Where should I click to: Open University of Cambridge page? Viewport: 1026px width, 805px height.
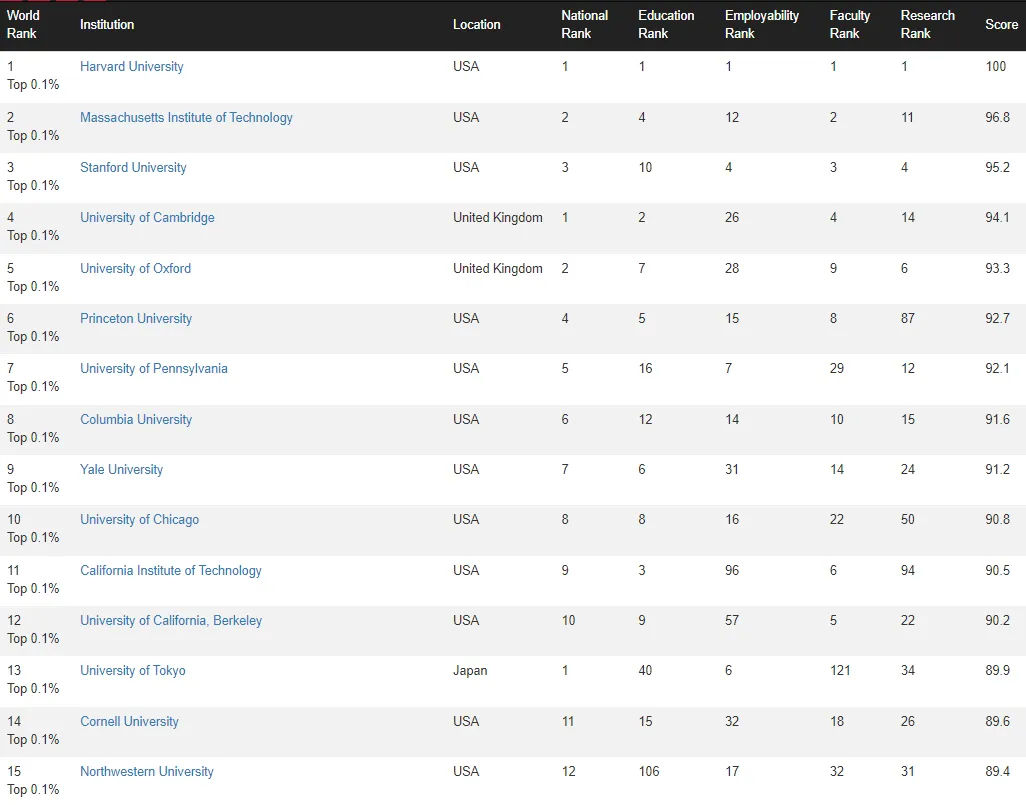coord(147,218)
